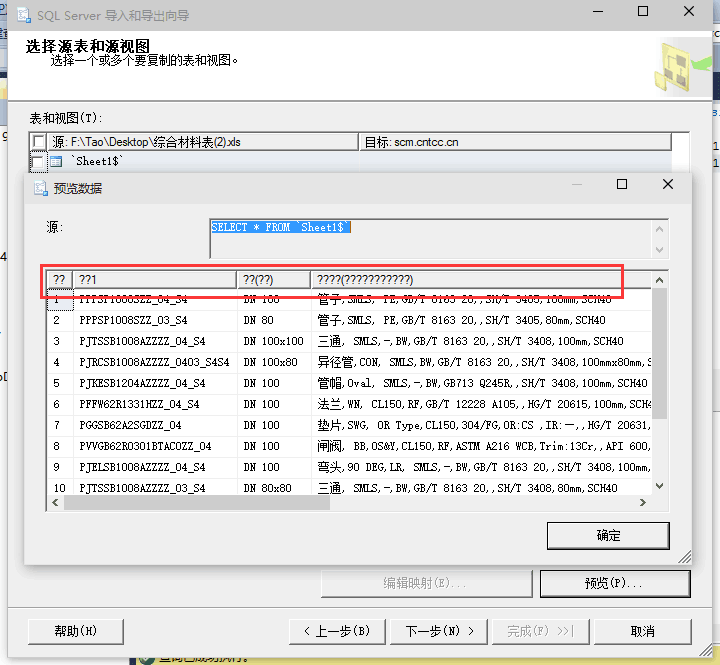Minimize the SQL Server wizard window
Viewport: 720px width, 665px height.
click(x=598, y=11)
